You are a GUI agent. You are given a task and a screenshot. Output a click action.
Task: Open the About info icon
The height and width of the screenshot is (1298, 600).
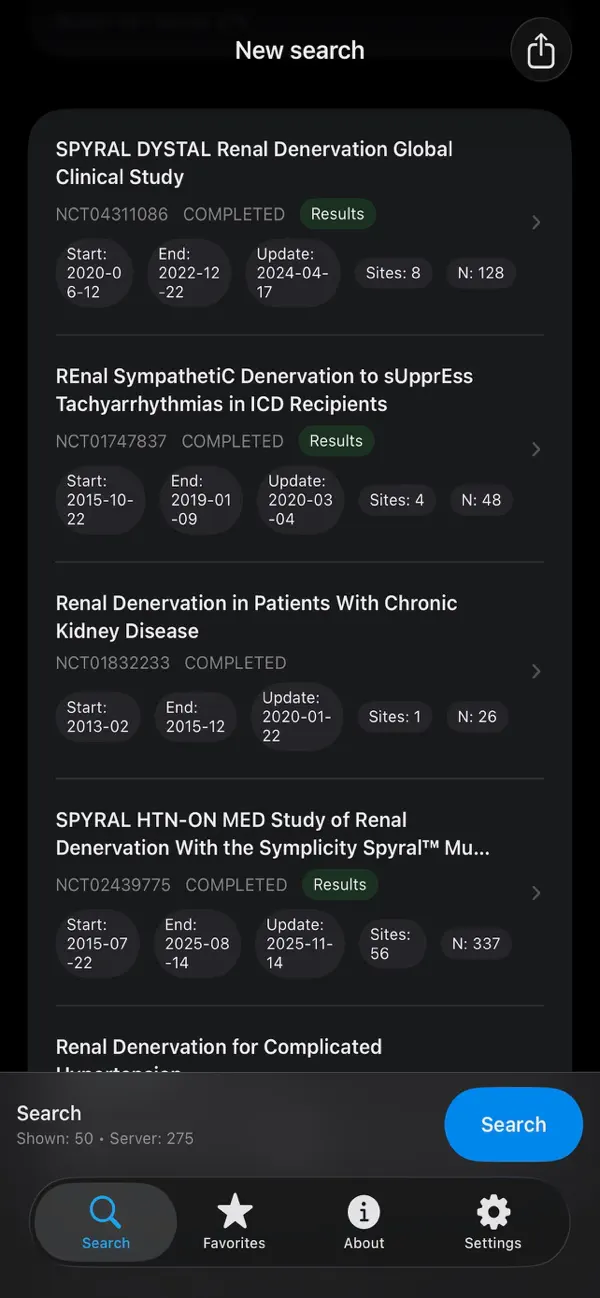click(x=363, y=1212)
